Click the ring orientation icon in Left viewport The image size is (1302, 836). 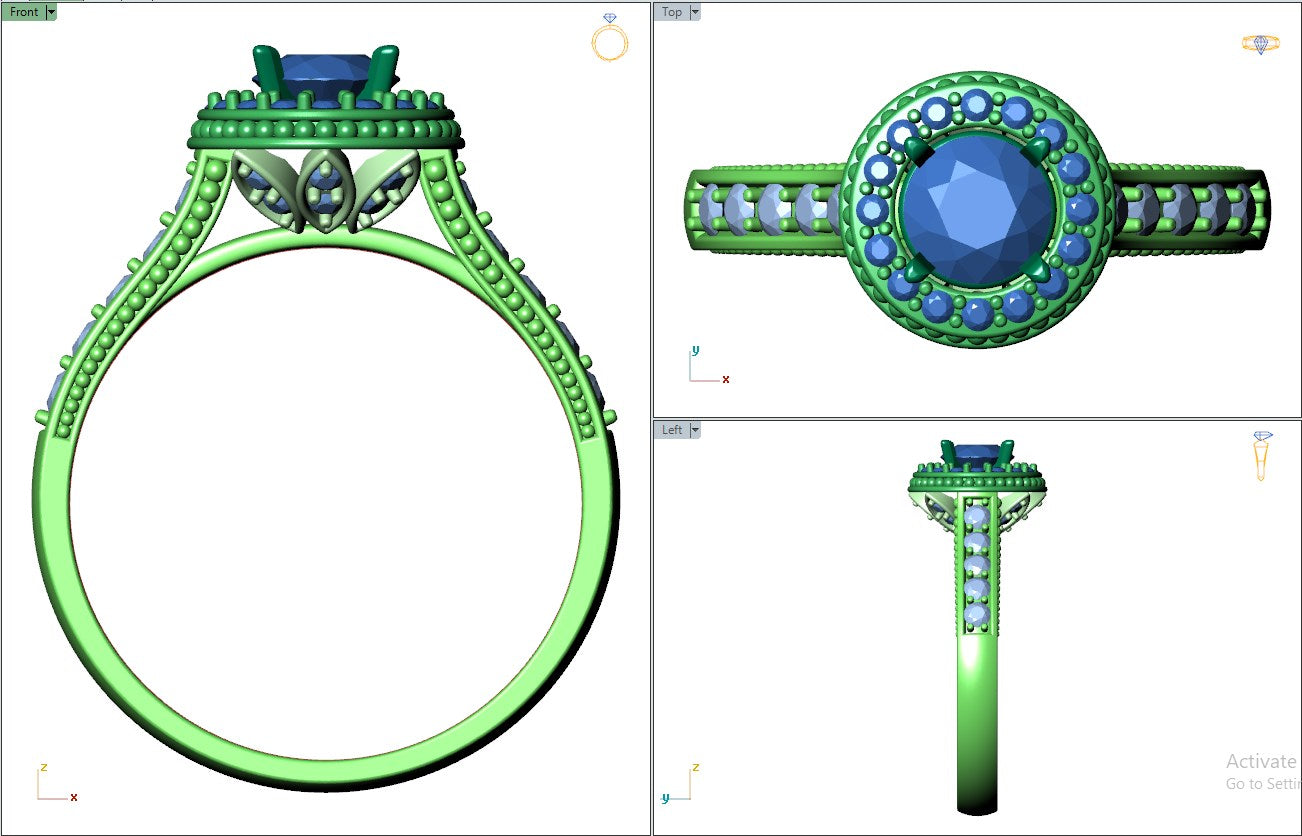1262,456
